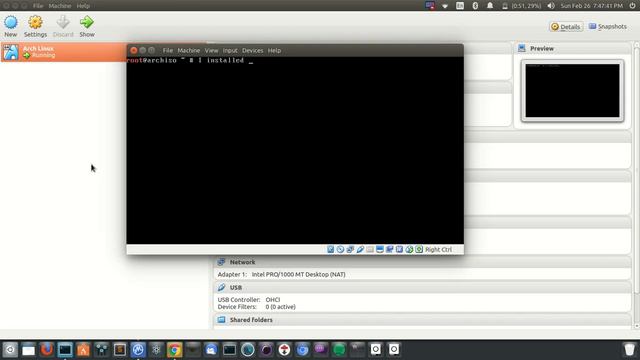Screen dimensions: 640x360
Task: Click inside the Arch Linux terminal screen
Action: pyautogui.click(x=295, y=150)
